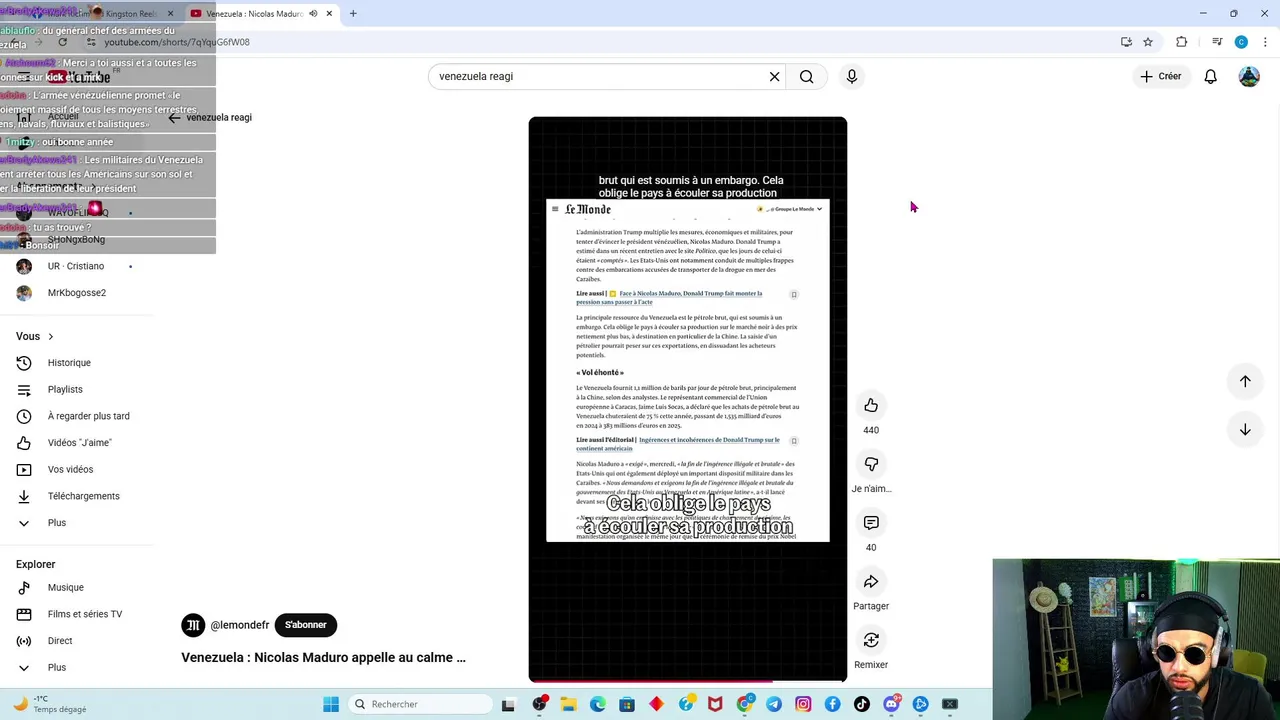
Task: Click the Créer button
Action: pyautogui.click(x=1161, y=76)
